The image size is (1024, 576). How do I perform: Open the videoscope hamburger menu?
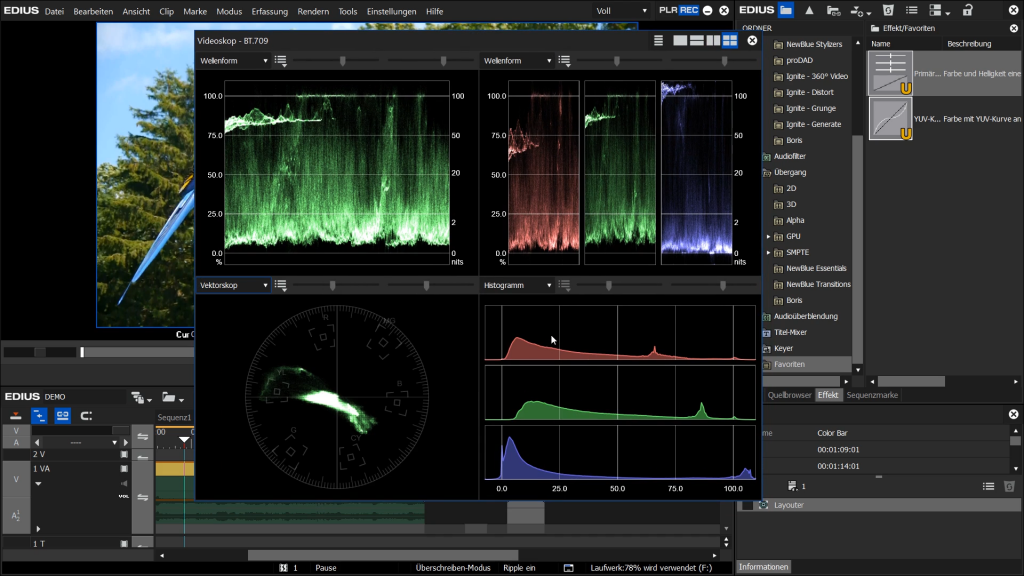pyautogui.click(x=659, y=40)
